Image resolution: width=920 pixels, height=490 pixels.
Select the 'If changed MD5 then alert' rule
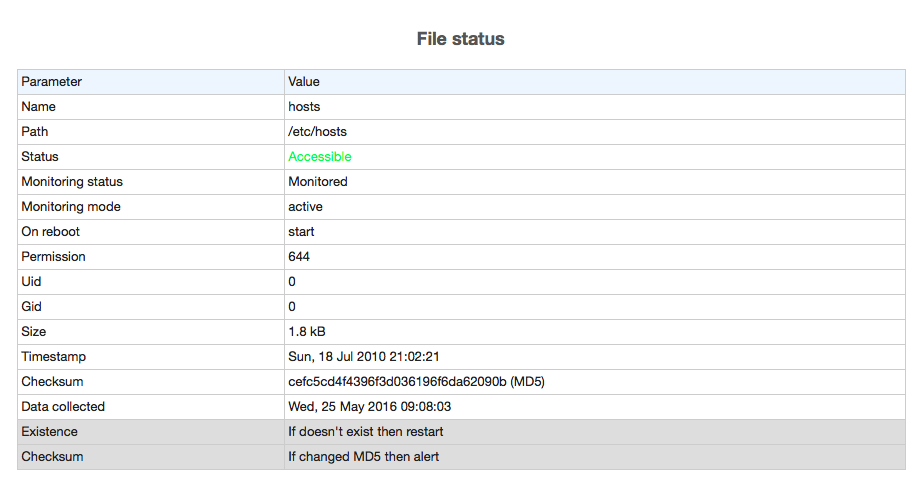(x=363, y=457)
